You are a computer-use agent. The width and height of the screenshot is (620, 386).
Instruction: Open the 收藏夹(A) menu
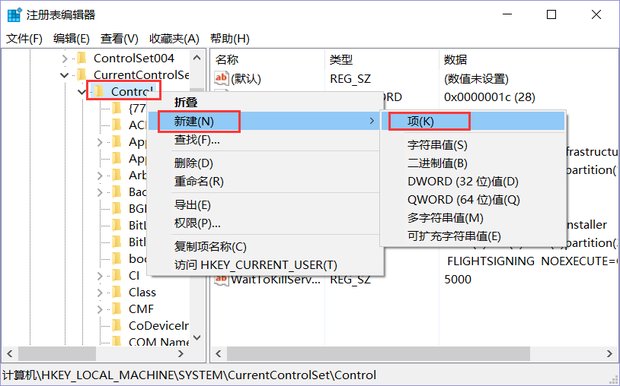coord(174,38)
